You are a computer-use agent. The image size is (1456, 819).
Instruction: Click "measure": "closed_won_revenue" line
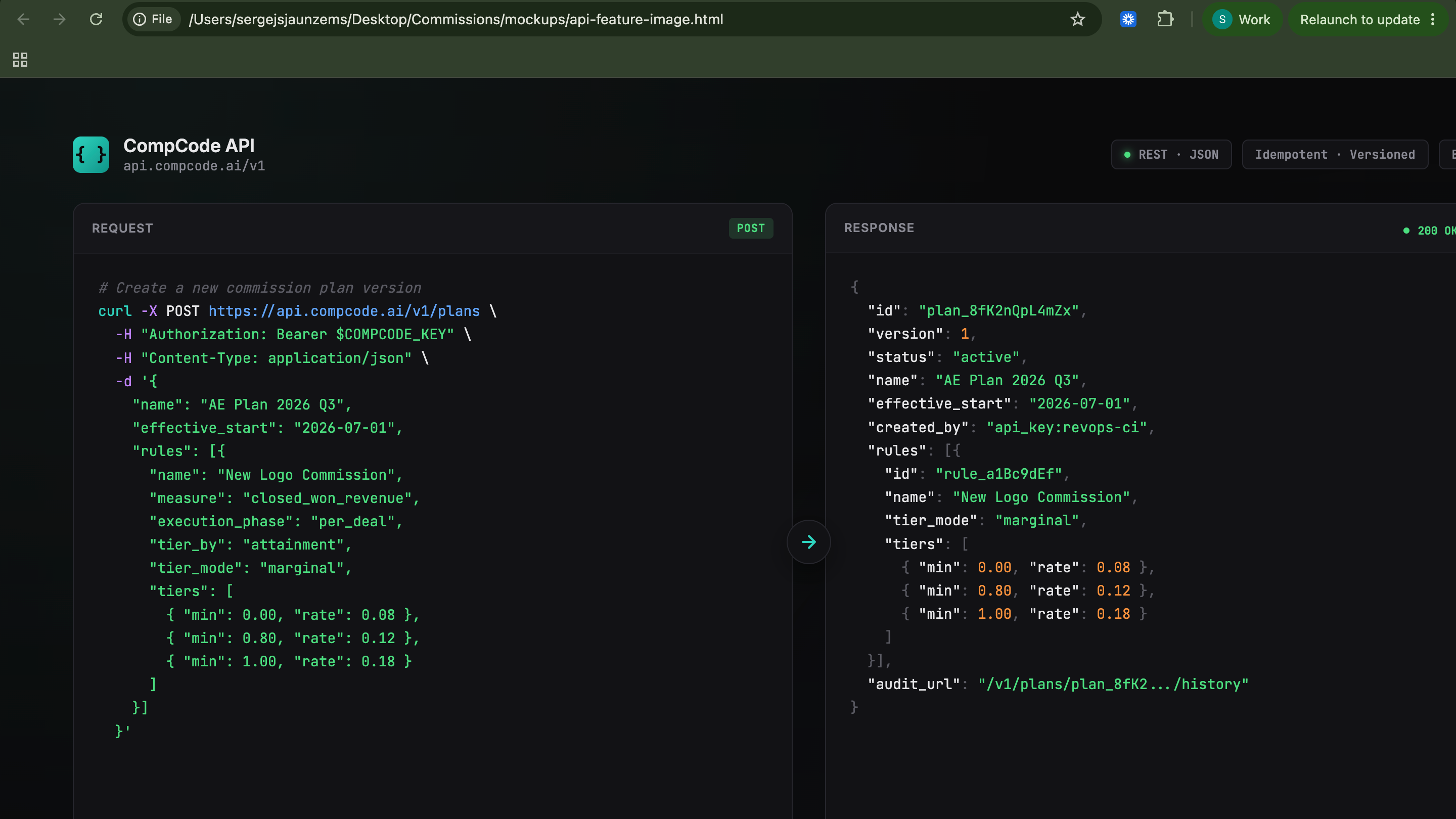coord(284,498)
